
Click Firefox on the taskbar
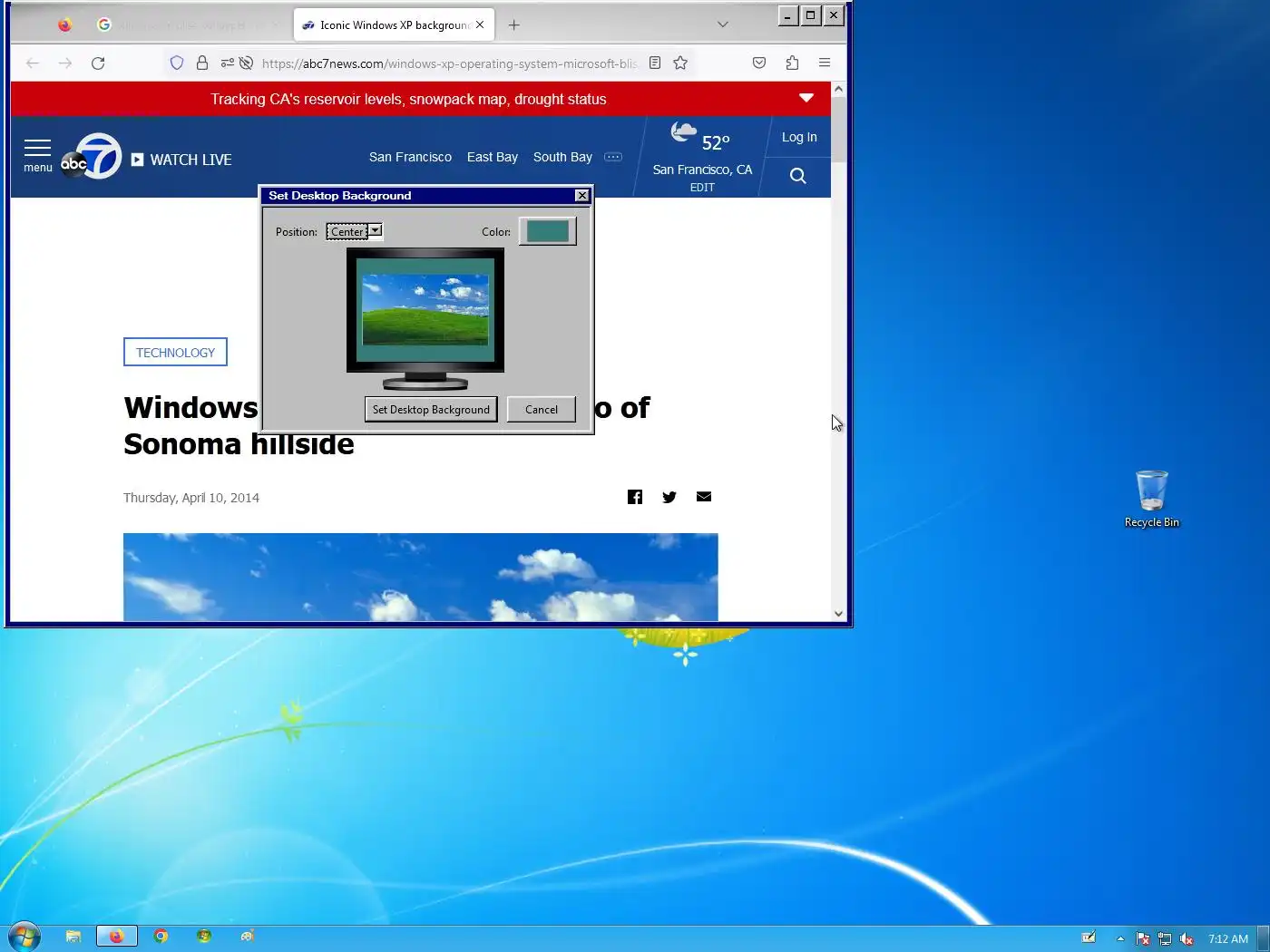coord(117,937)
